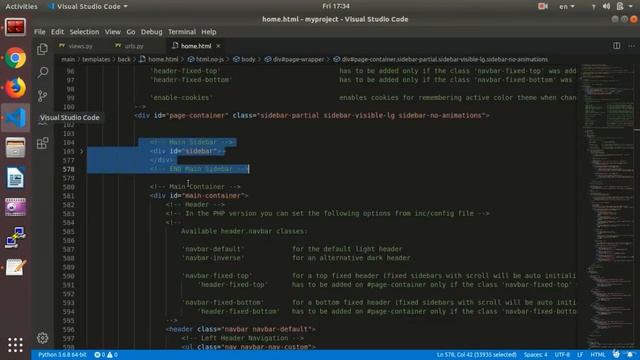
Task: Switch to the views.py tab
Action: pos(80,46)
